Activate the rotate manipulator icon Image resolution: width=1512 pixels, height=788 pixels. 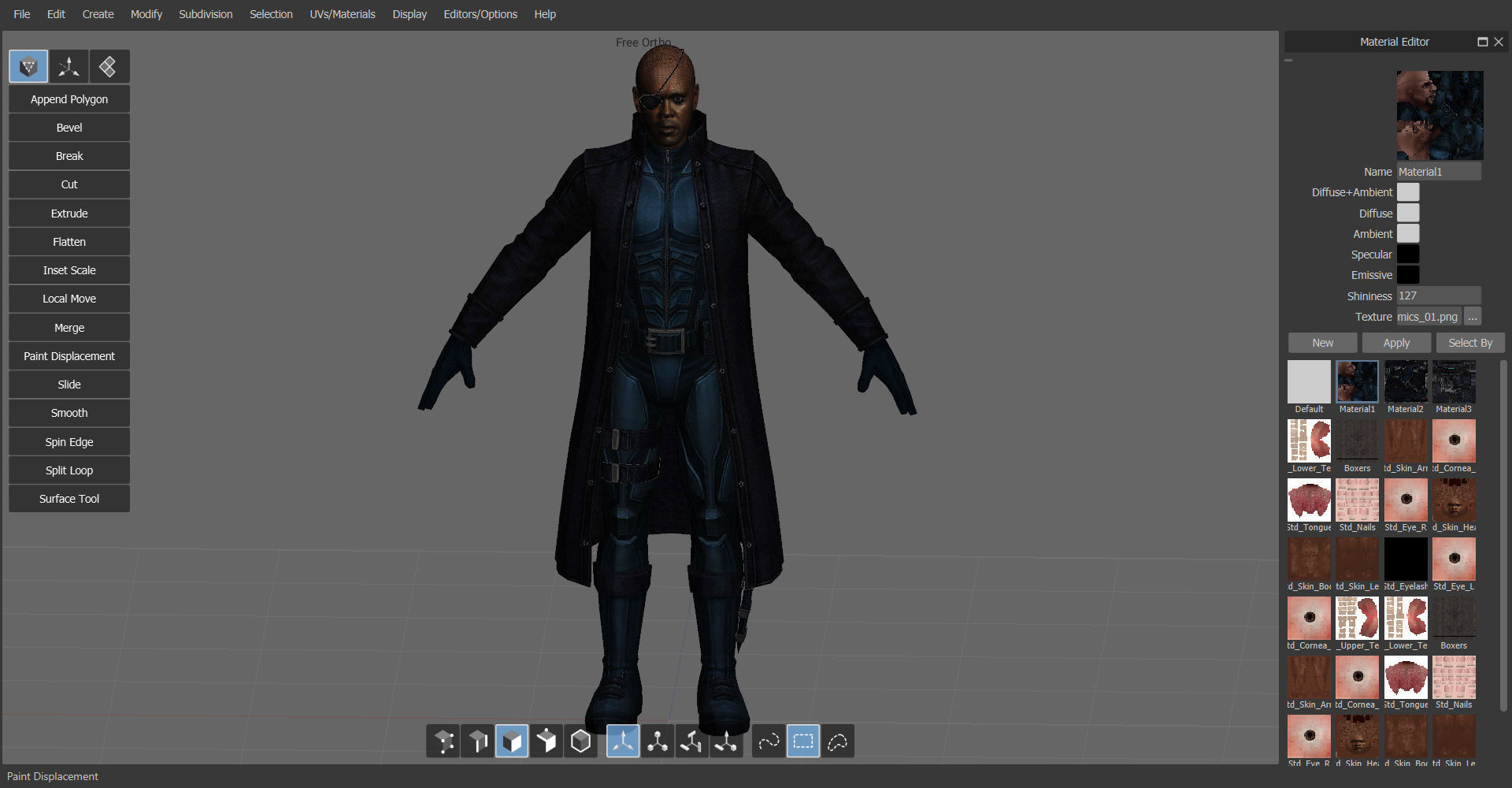point(691,742)
